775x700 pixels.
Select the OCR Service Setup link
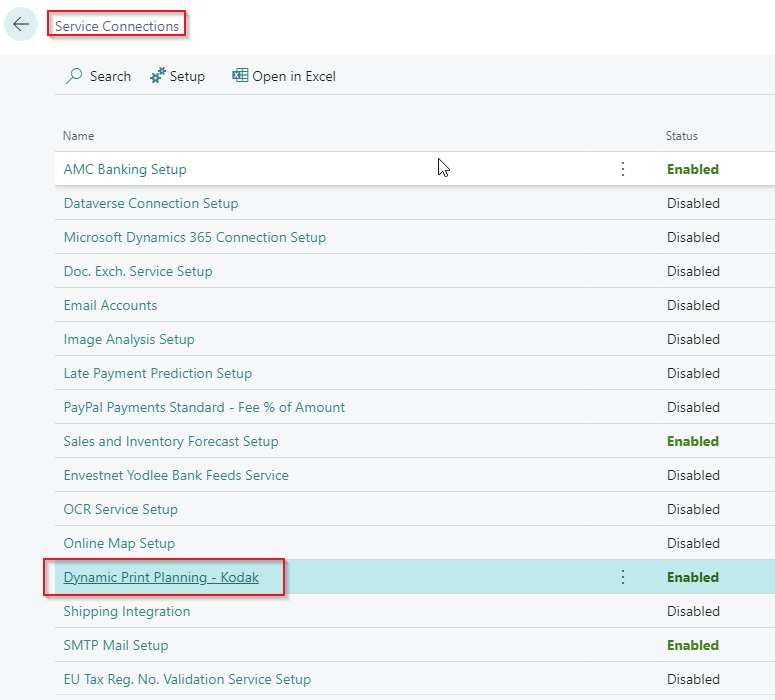[120, 509]
